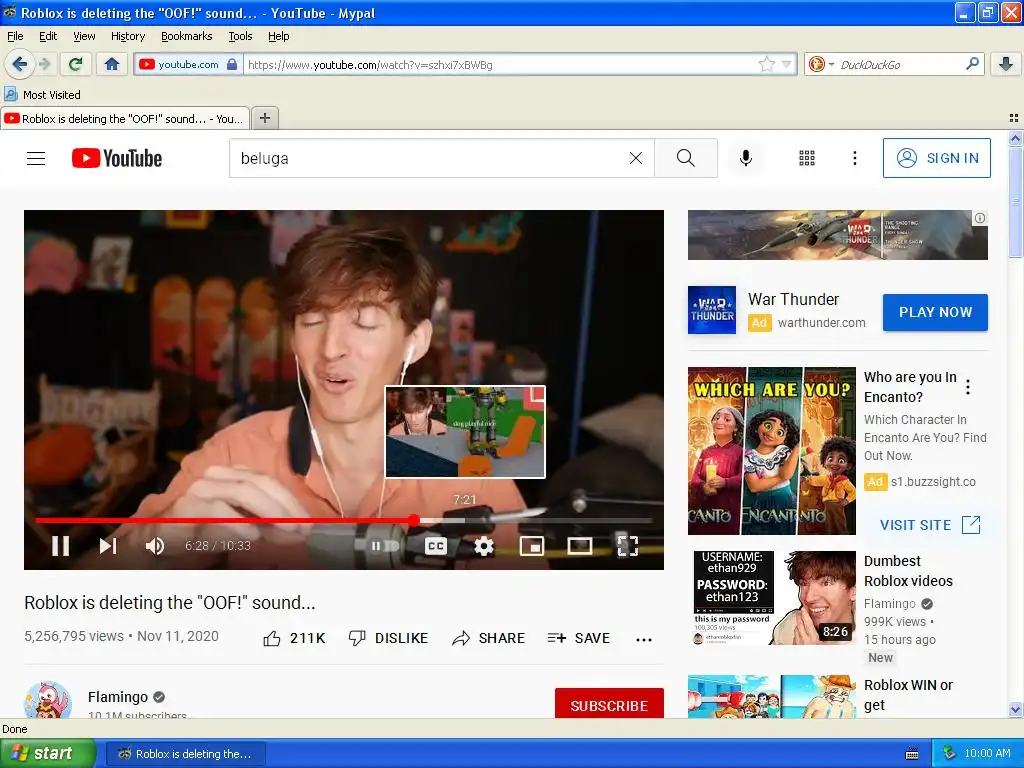This screenshot has width=1024, height=768.
Task: Open the Windows Start menu
Action: point(48,753)
